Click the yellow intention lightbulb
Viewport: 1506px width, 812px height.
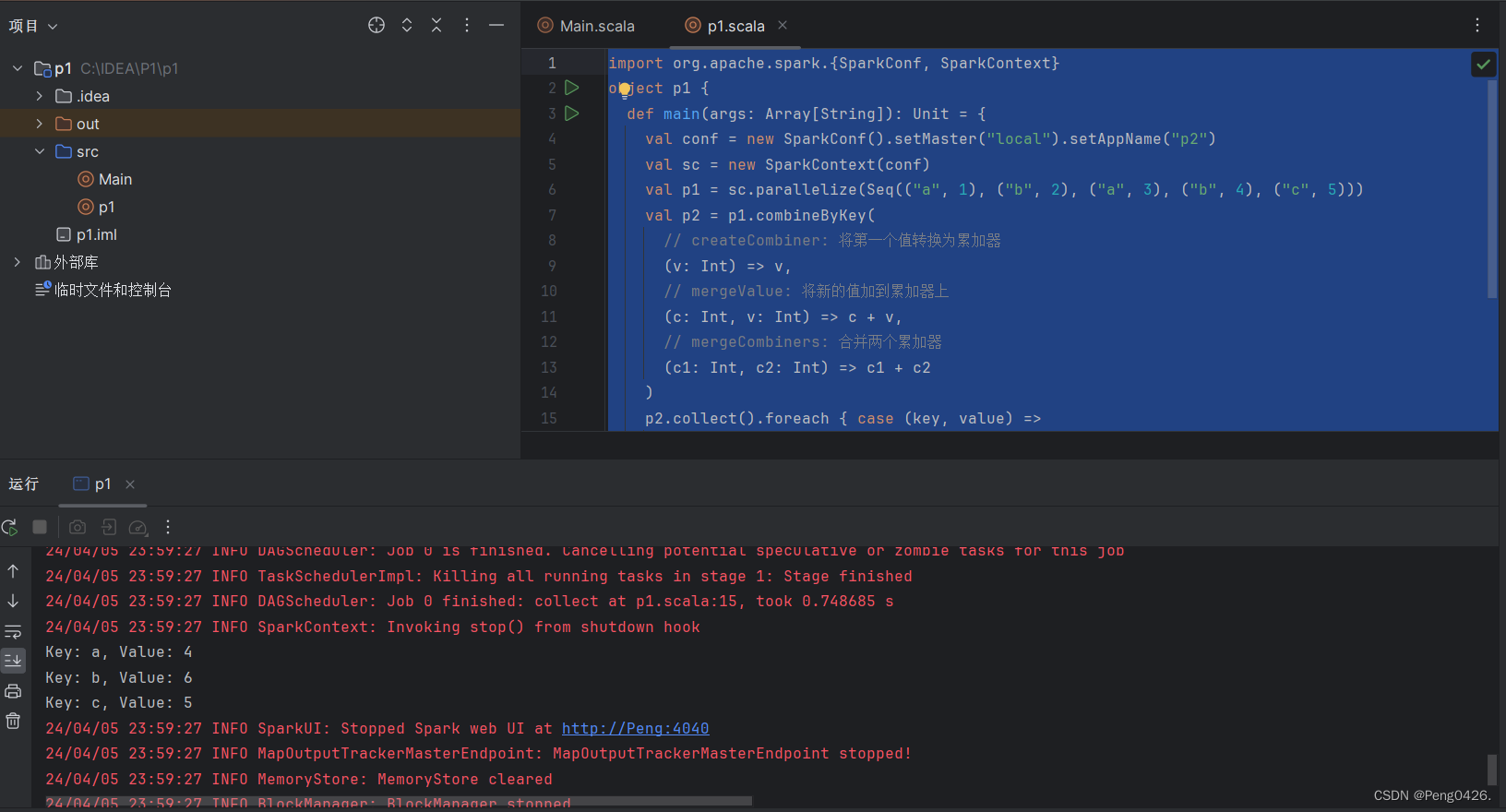[x=625, y=90]
